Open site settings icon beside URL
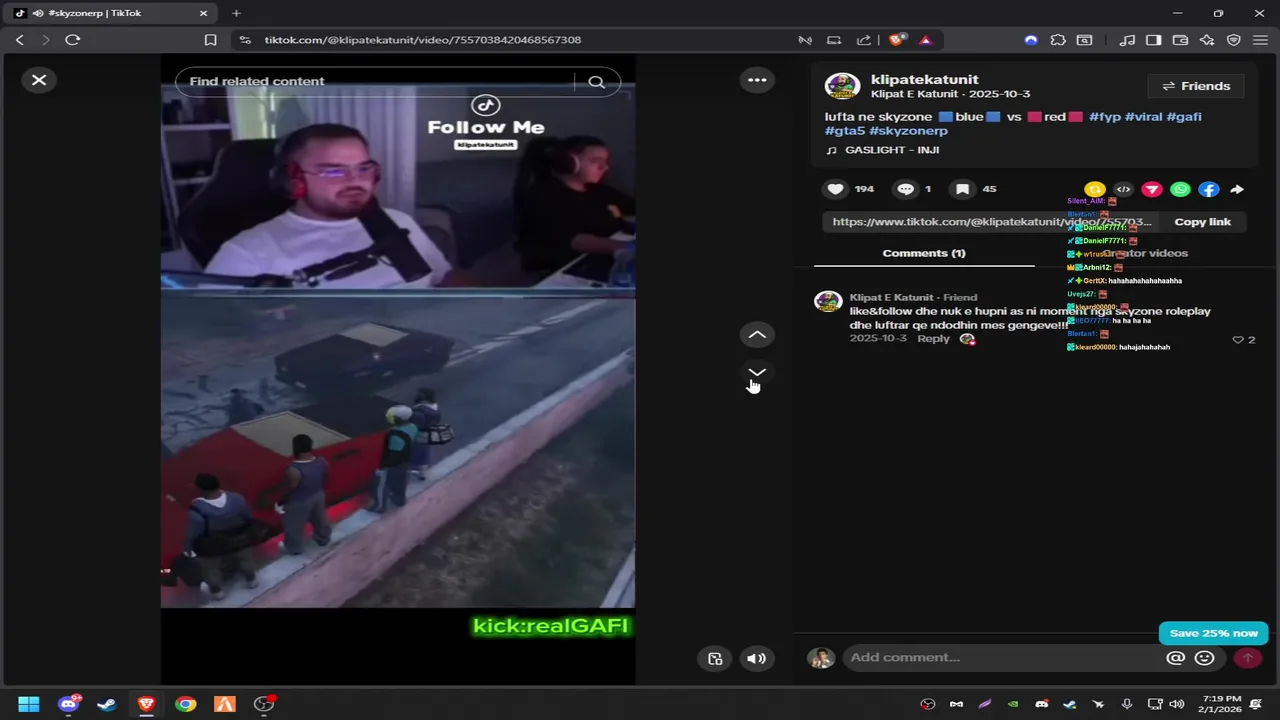1280x720 pixels. click(x=245, y=40)
